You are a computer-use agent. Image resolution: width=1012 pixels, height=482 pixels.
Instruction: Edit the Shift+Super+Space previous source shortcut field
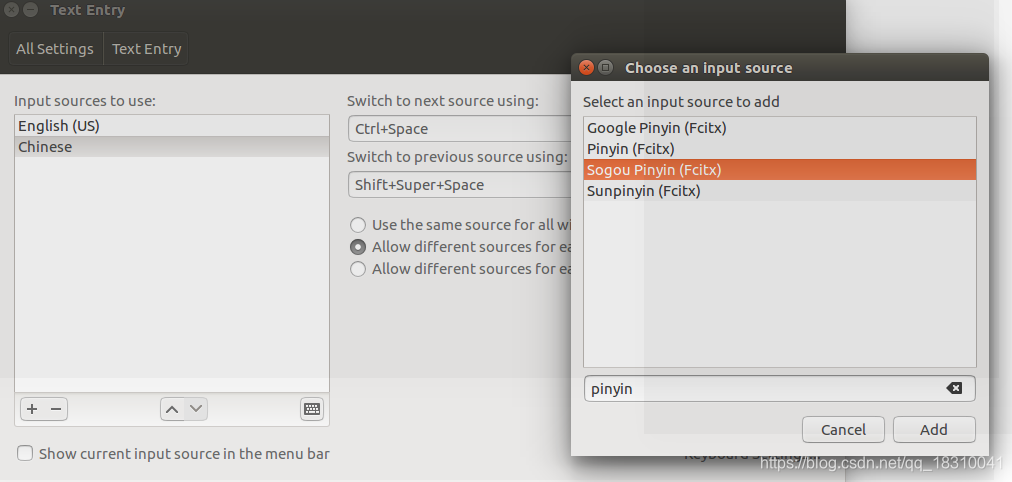click(x=460, y=185)
